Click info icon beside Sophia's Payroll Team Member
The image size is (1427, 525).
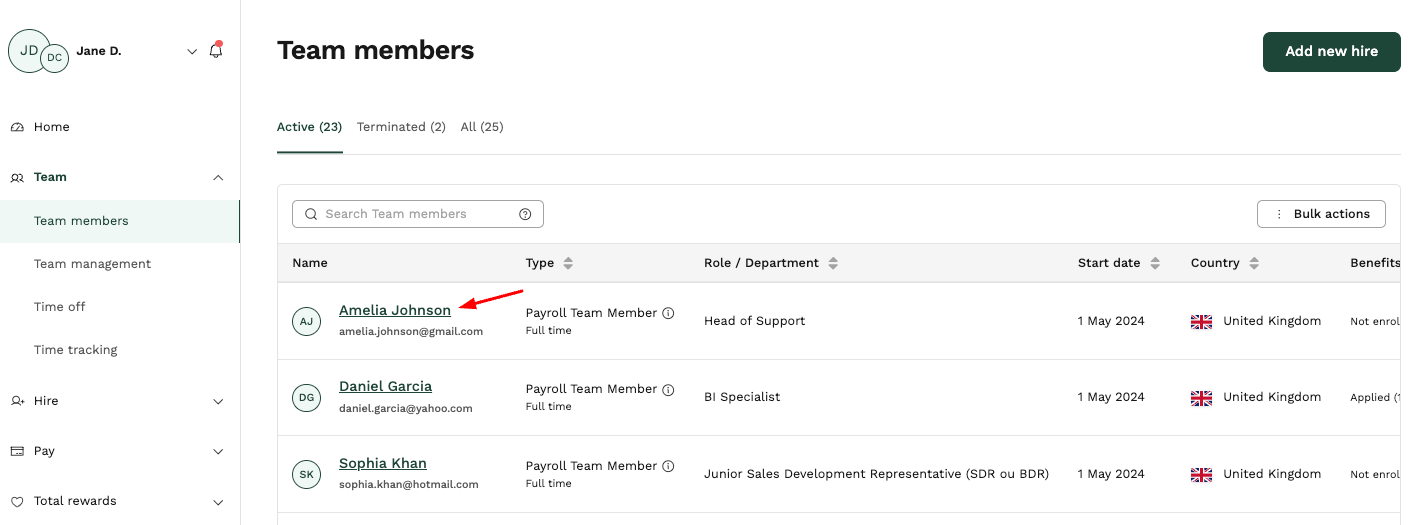[668, 466]
